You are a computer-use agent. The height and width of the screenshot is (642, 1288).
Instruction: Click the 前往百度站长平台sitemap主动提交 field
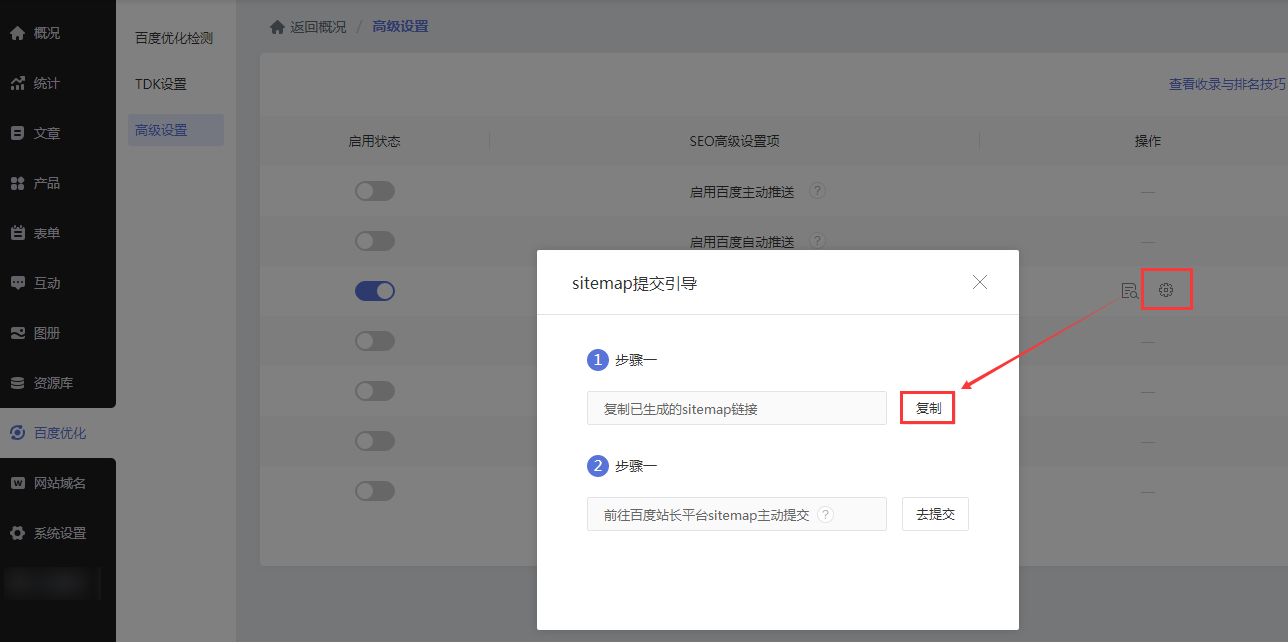tap(737, 514)
